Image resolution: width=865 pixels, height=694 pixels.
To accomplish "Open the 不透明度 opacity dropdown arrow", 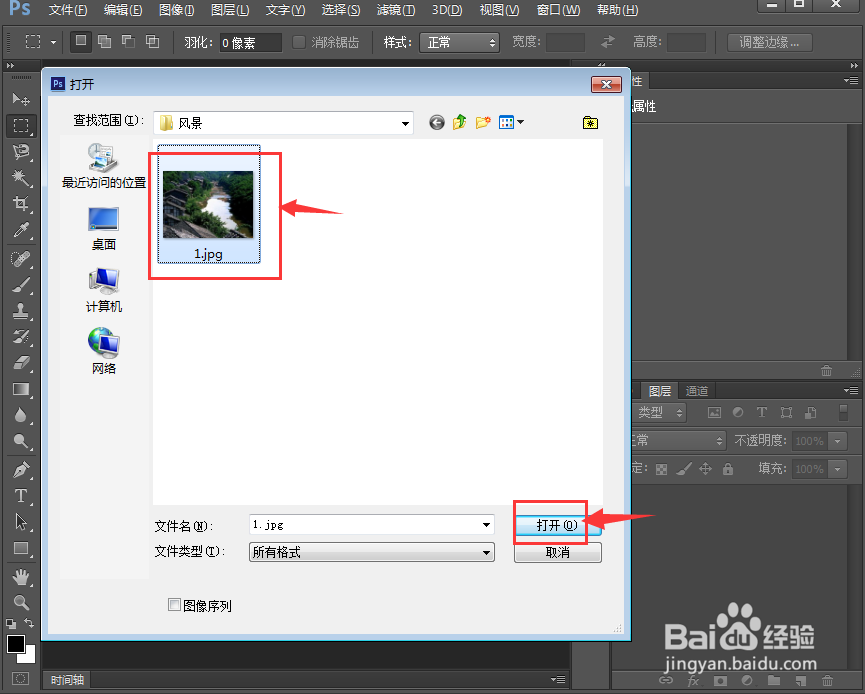I will pyautogui.click(x=838, y=441).
